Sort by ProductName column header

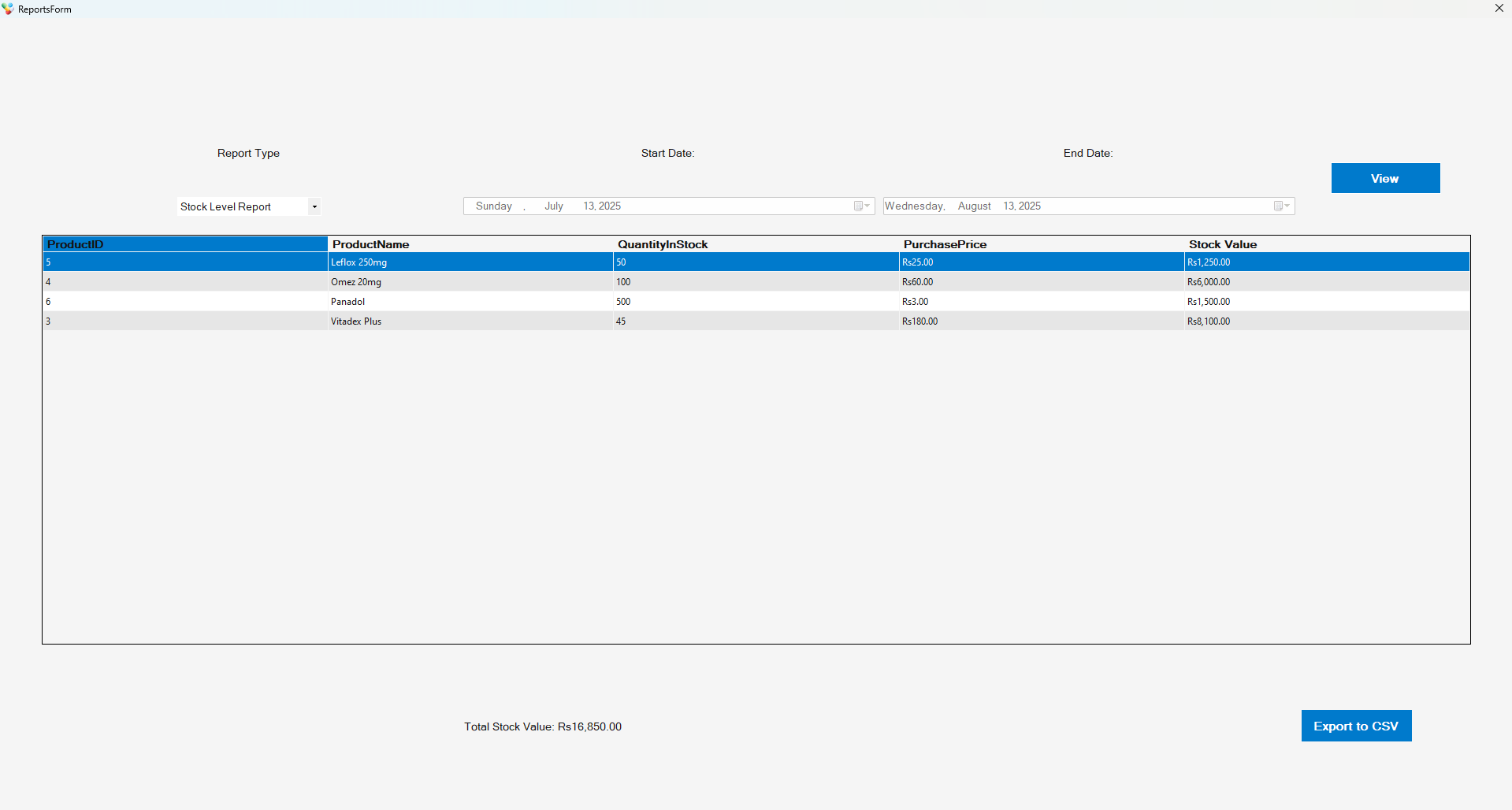click(470, 244)
